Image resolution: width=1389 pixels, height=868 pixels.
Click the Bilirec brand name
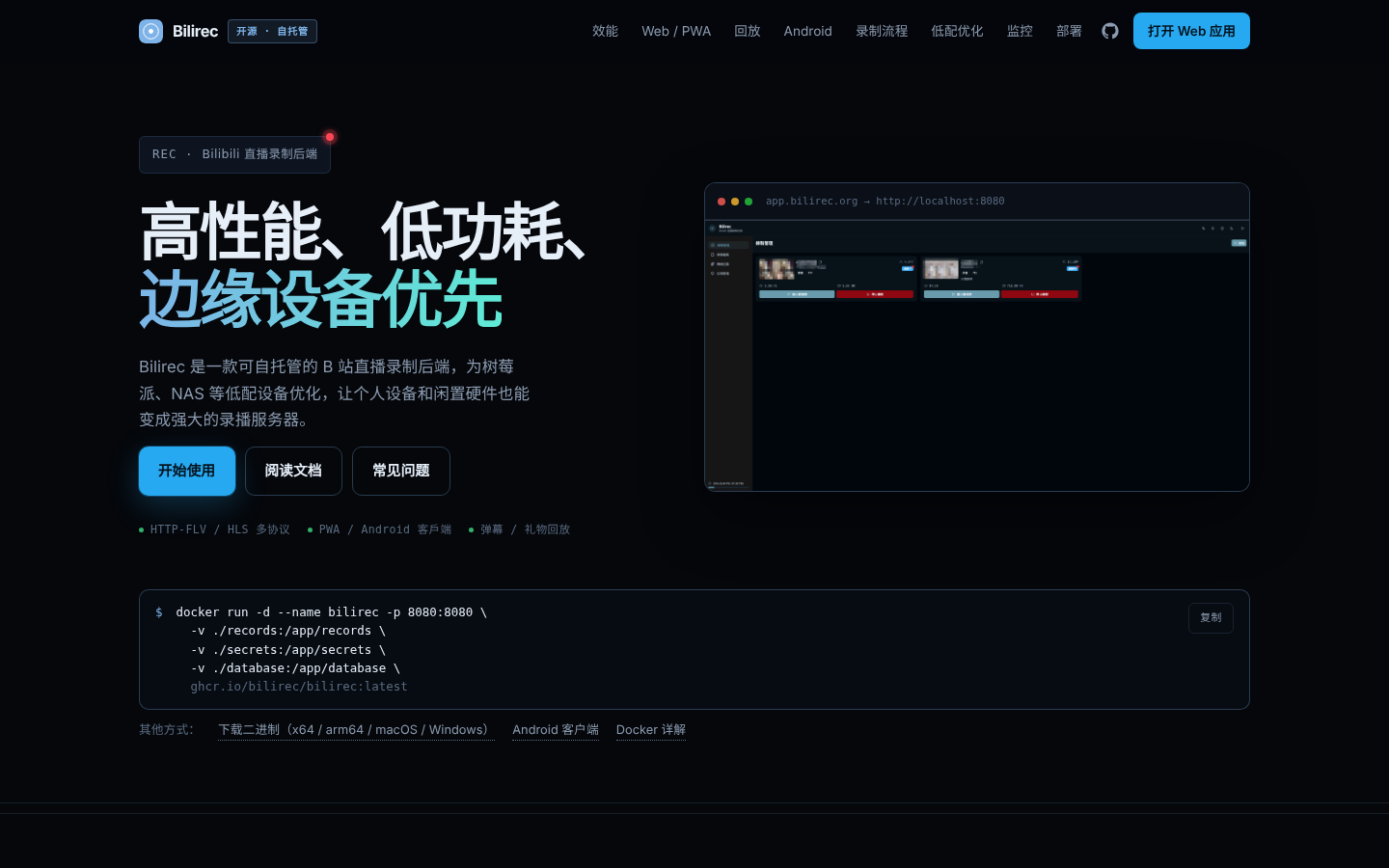pyautogui.click(x=195, y=31)
